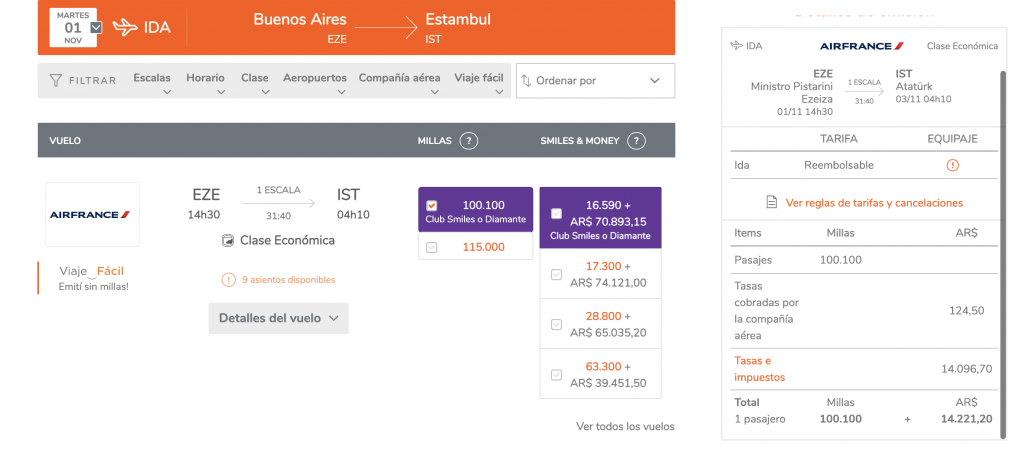Image resolution: width=1024 pixels, height=458 pixels.
Task: Click the 14.096,70 taxes value
Action: (967, 369)
